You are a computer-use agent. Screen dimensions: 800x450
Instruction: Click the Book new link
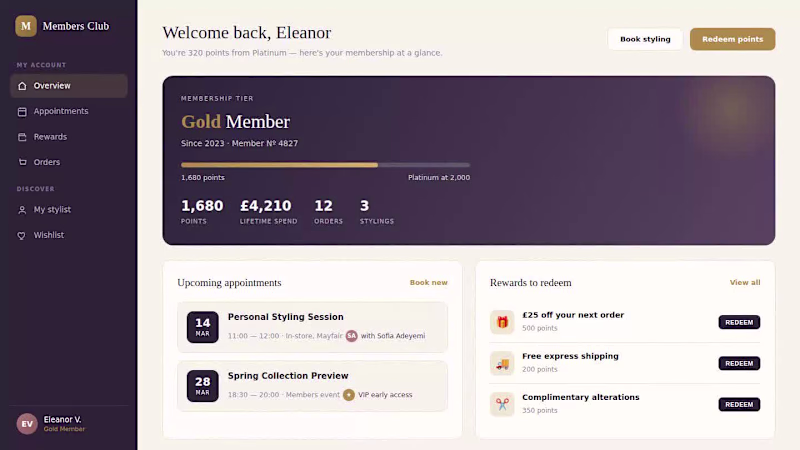[429, 283]
